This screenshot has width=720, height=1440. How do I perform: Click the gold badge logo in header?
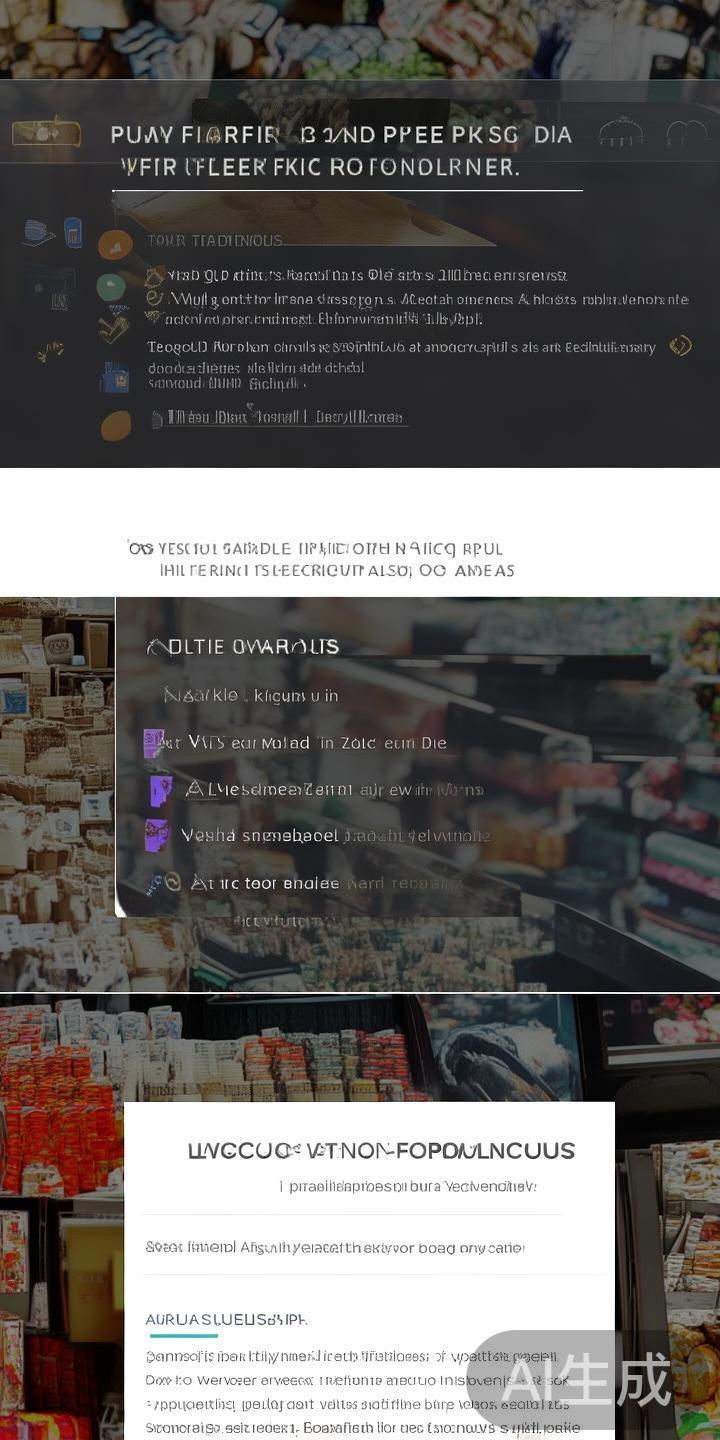(x=46, y=132)
